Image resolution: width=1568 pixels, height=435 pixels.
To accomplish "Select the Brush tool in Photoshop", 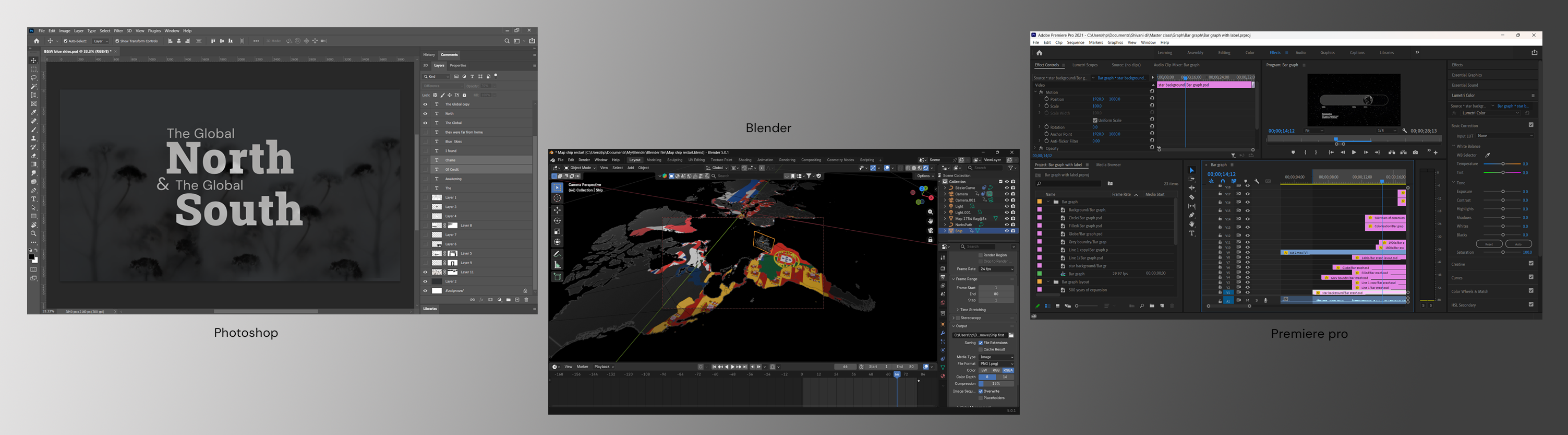I will coord(33,130).
